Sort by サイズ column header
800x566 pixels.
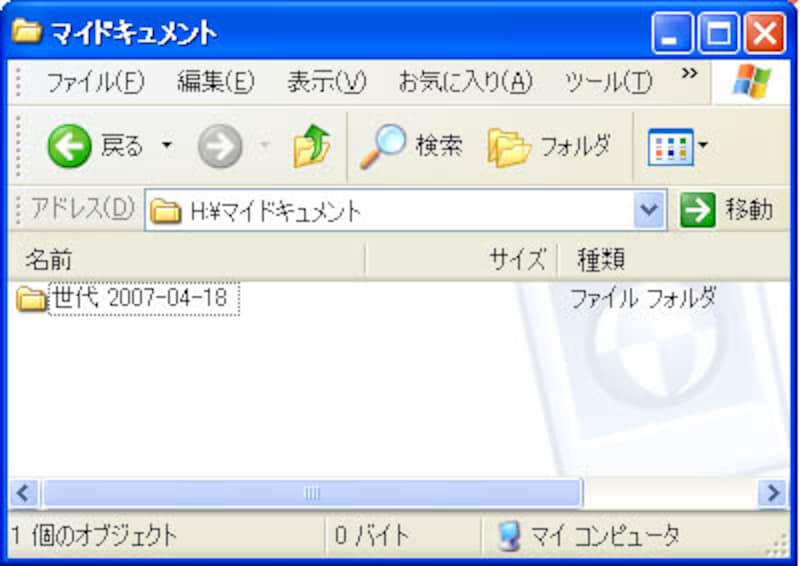point(461,259)
